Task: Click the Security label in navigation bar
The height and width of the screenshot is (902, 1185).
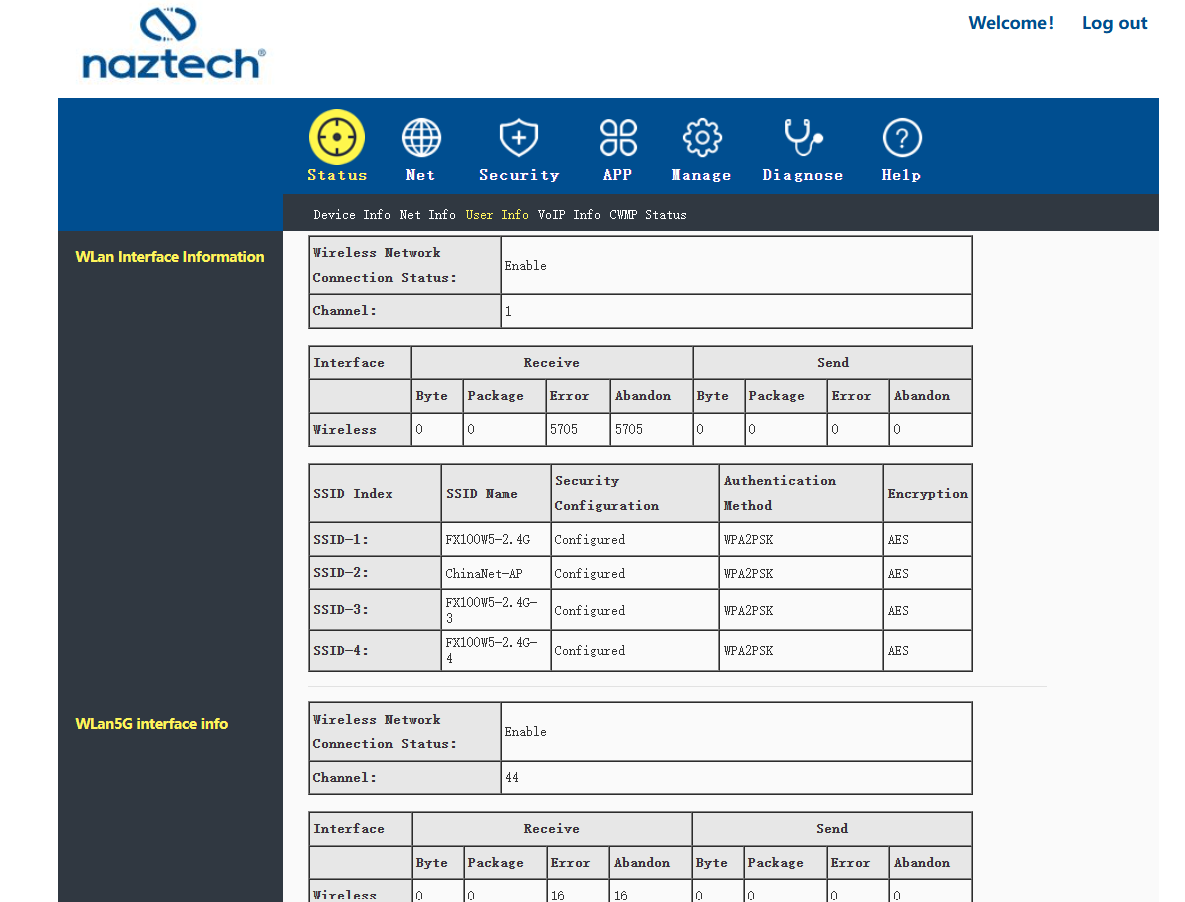Action: [519, 175]
